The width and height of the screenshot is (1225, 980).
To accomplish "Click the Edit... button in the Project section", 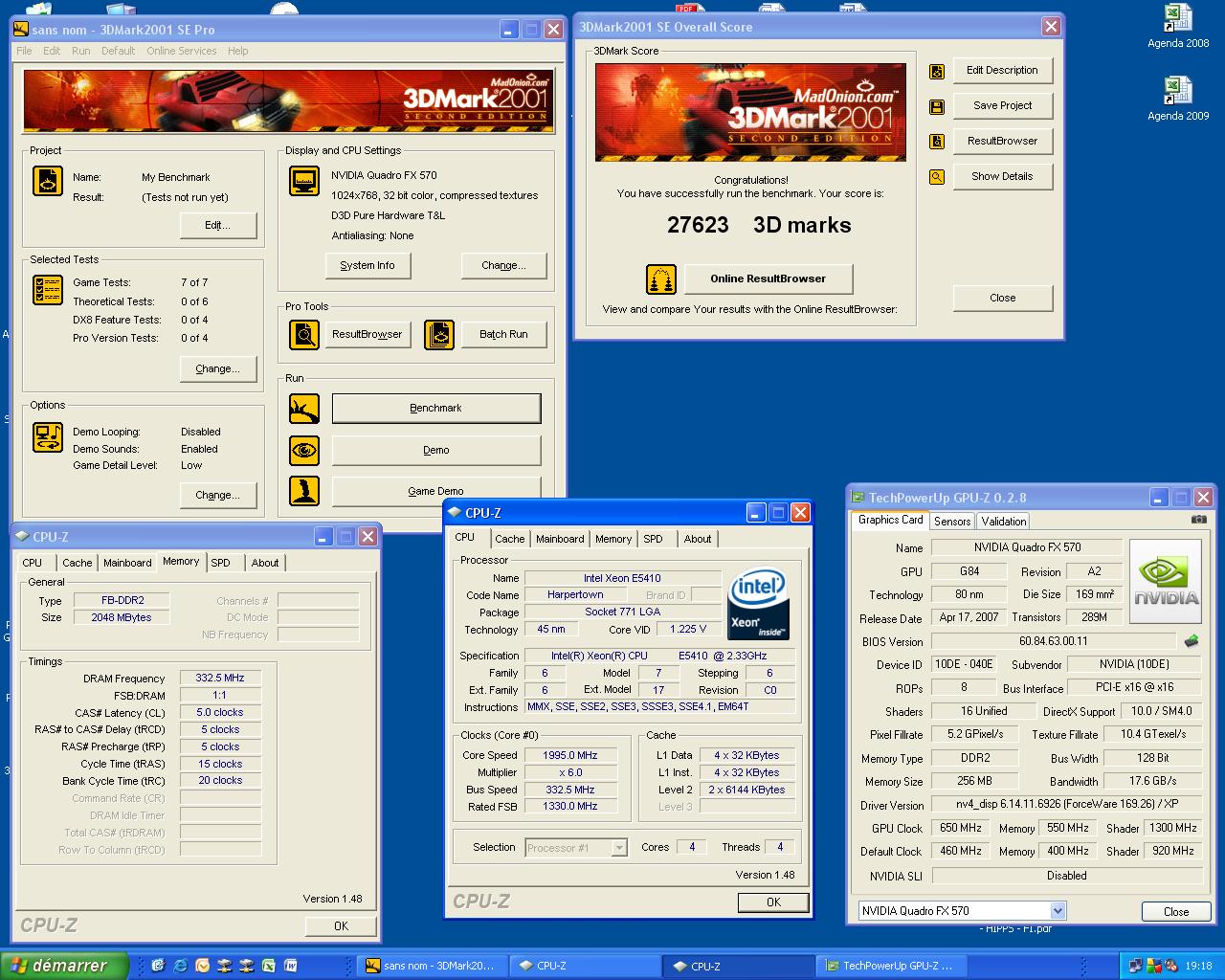I will pos(218,226).
